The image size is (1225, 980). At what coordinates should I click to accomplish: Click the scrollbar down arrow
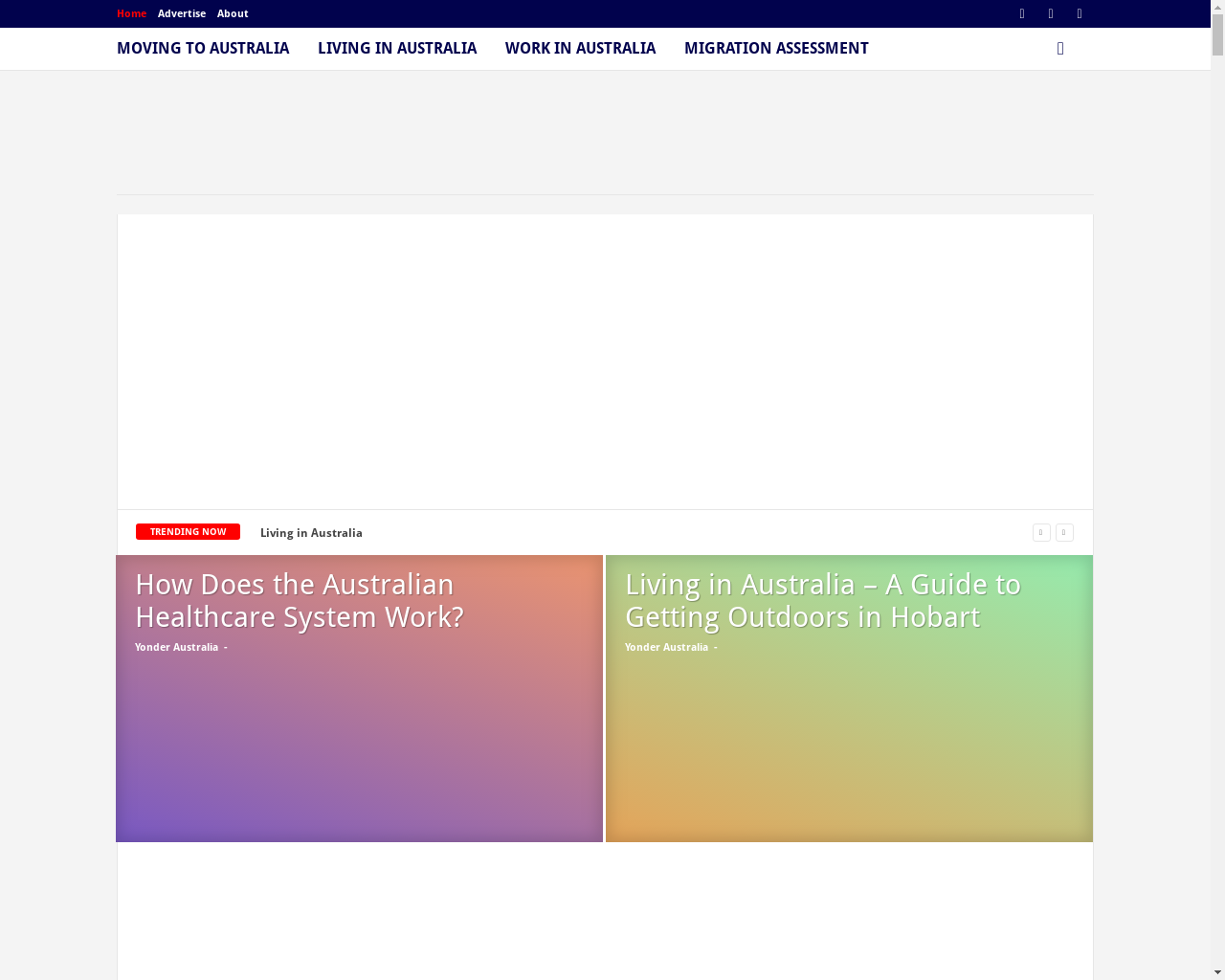[x=1217, y=972]
